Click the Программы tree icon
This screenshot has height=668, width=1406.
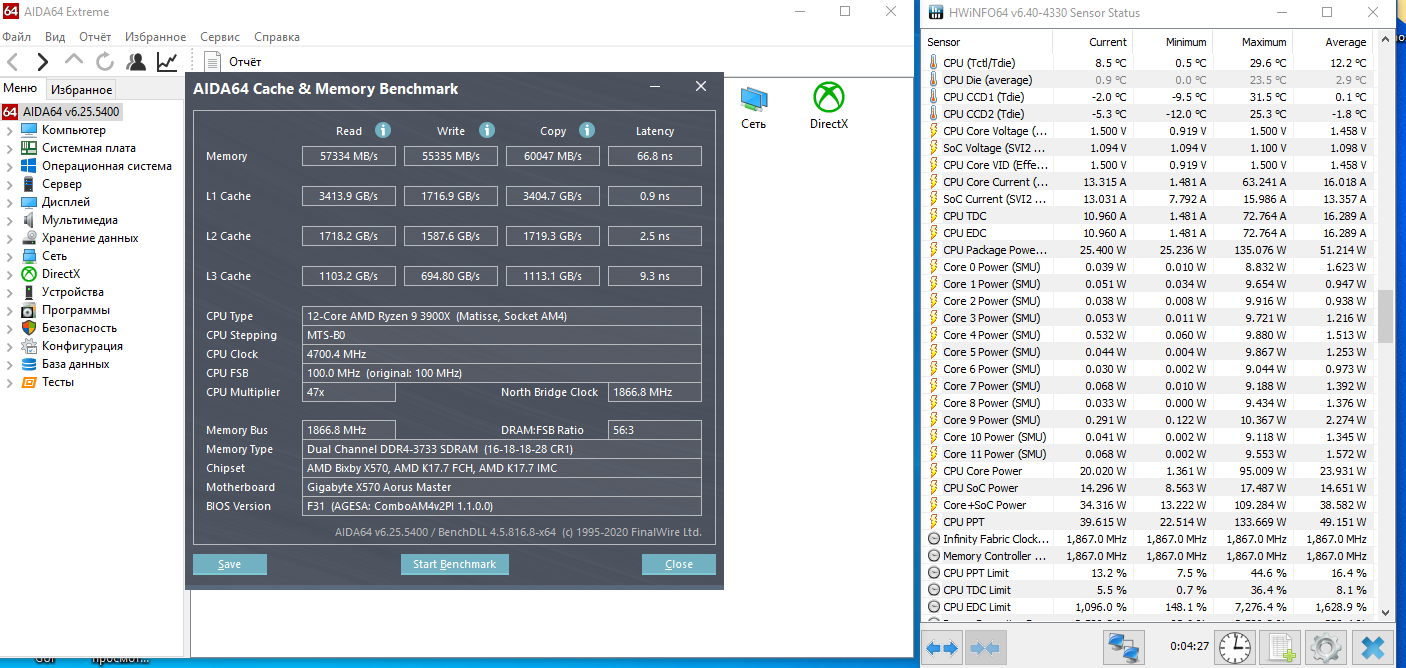tap(28, 310)
